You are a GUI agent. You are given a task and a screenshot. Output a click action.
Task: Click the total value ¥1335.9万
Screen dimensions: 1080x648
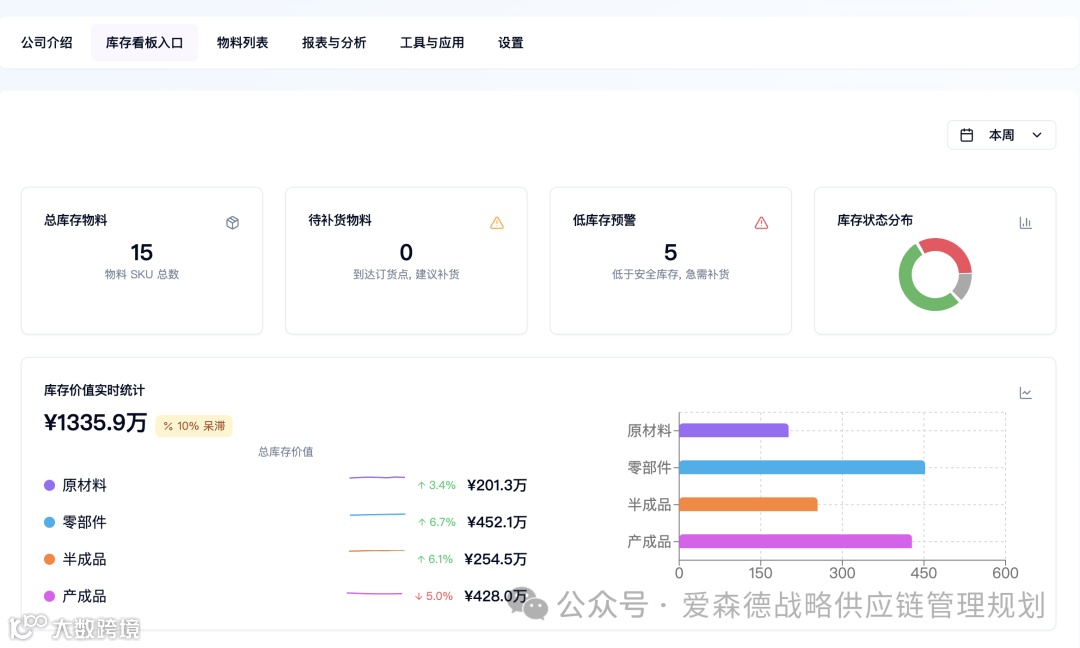(x=96, y=422)
